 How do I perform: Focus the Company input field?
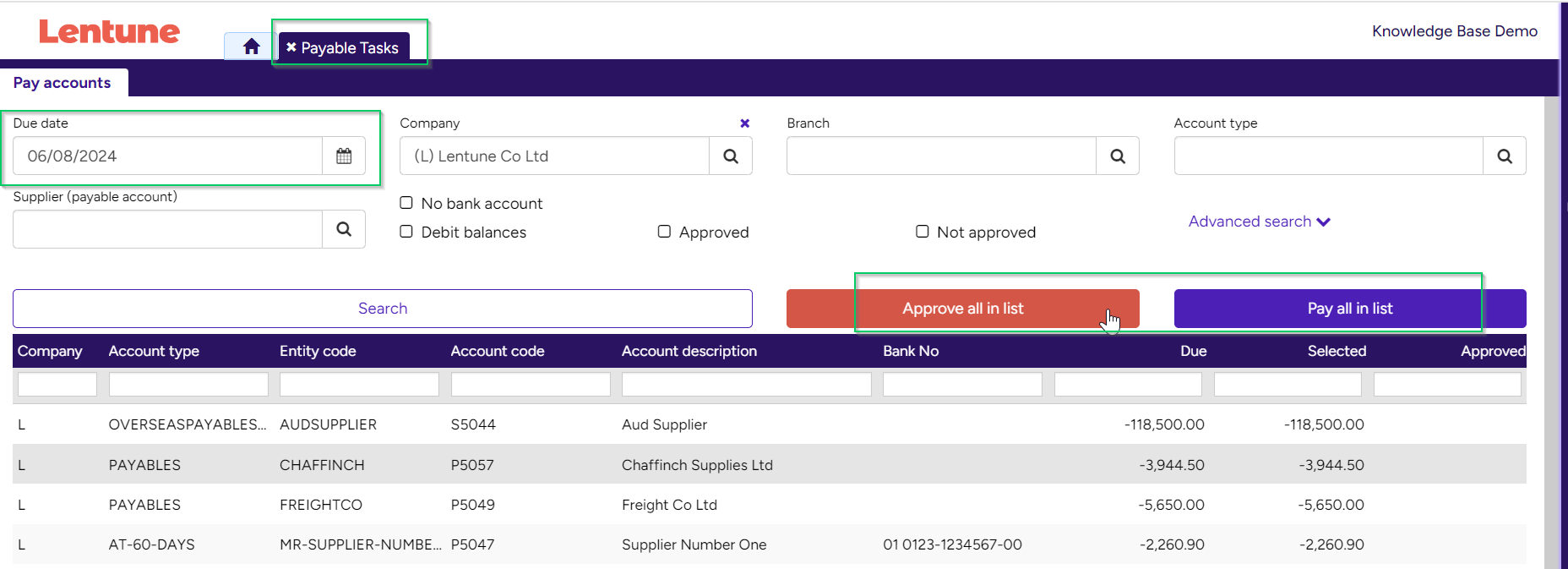pos(555,156)
